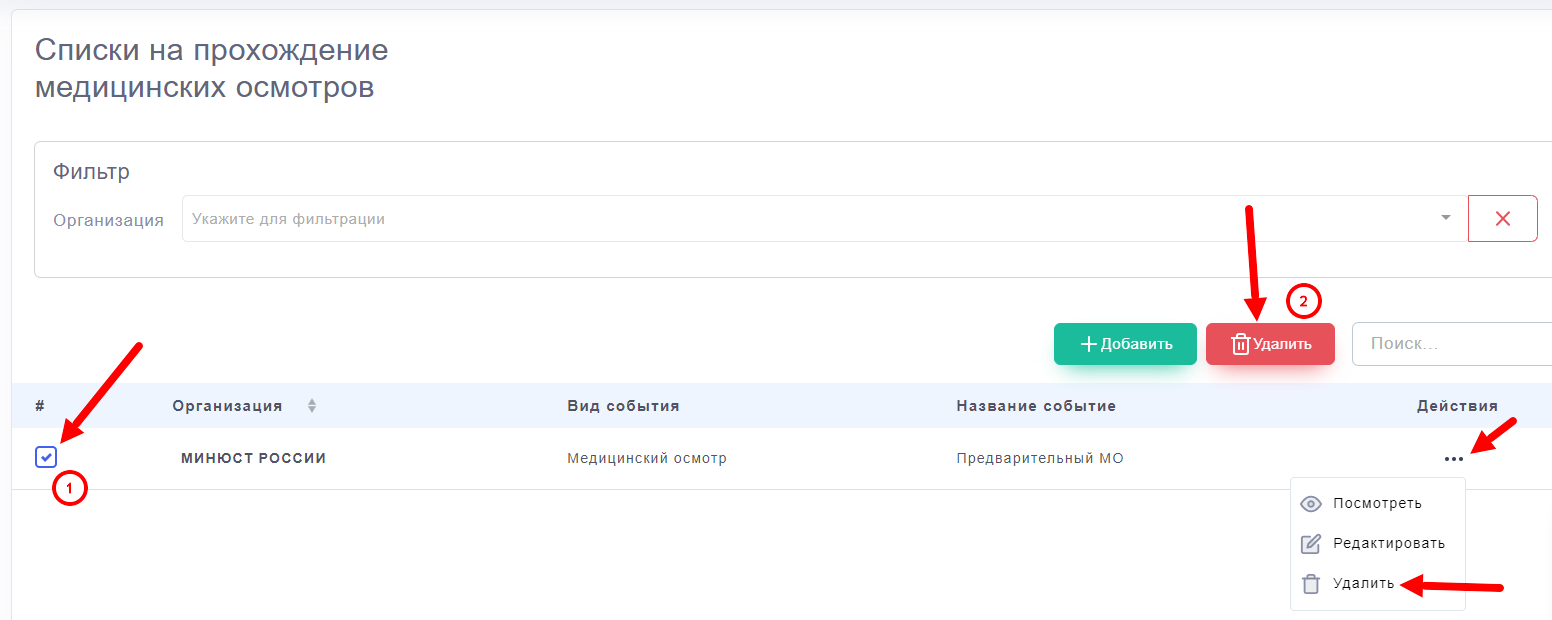Click the Вид события column header
This screenshot has width=1552, height=620.
click(x=623, y=406)
